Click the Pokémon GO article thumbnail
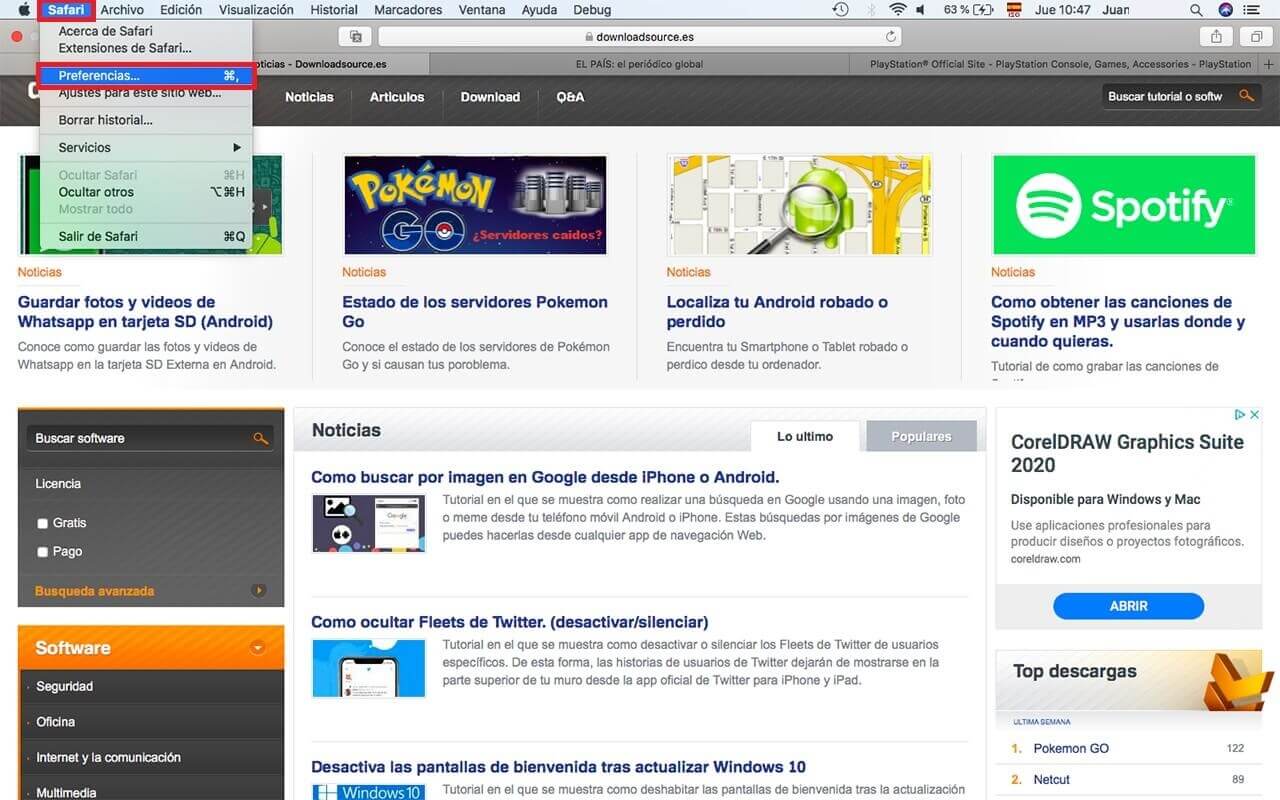1280x800 pixels. pyautogui.click(x=475, y=205)
